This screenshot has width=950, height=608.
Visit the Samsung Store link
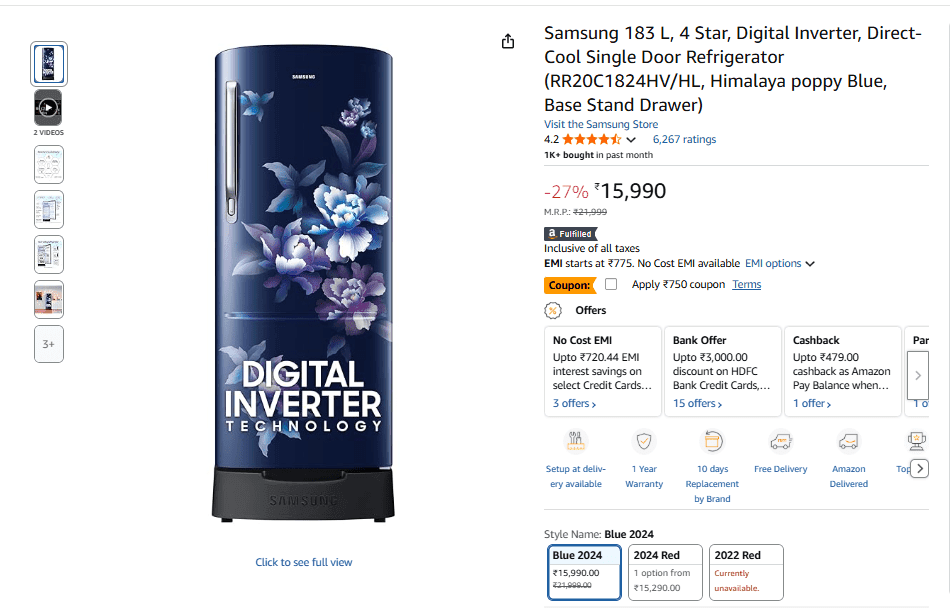(x=601, y=125)
